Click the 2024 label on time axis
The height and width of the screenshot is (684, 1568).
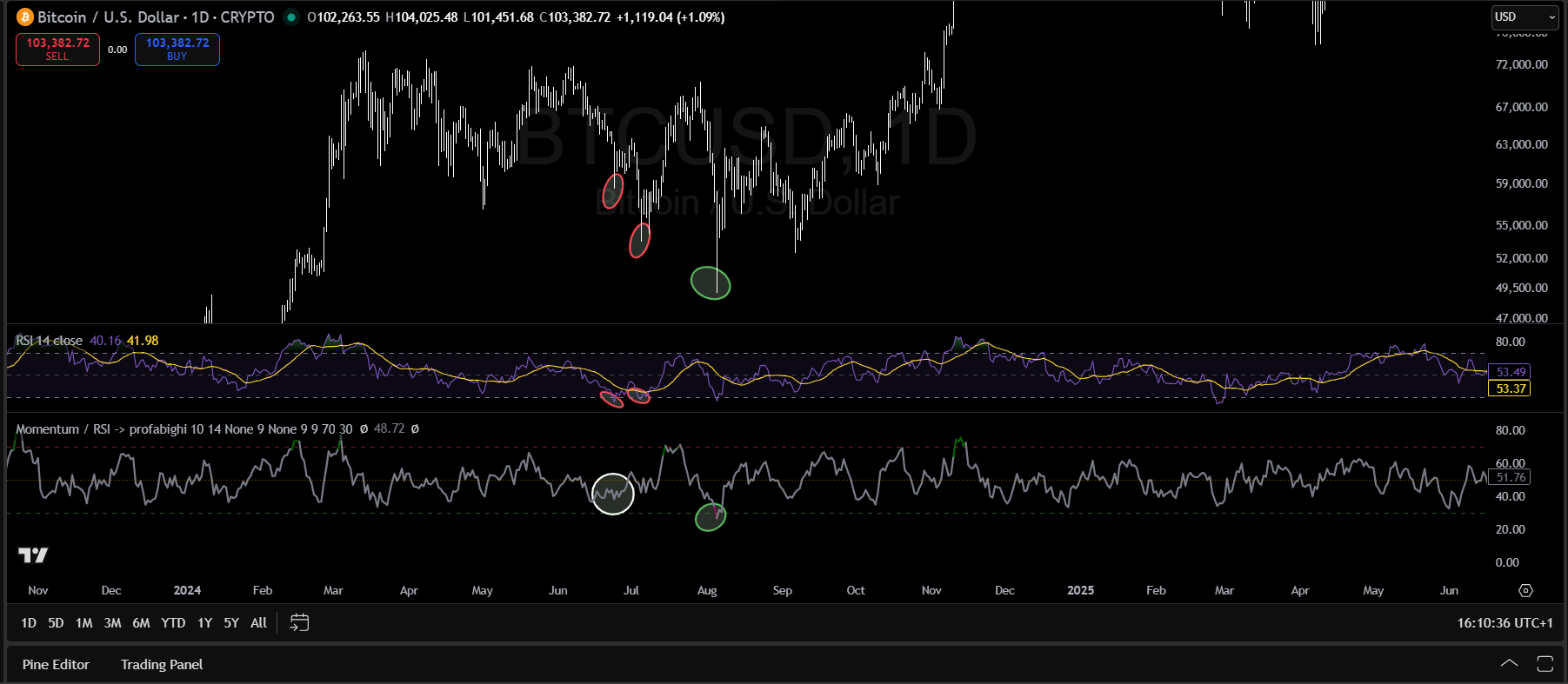click(x=187, y=590)
